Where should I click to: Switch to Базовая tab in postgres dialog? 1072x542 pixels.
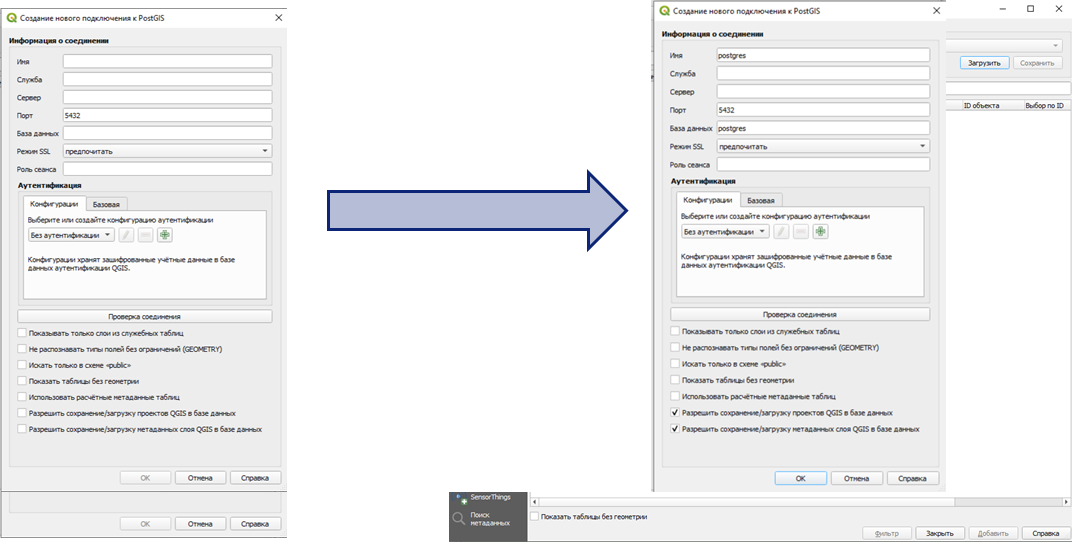(761, 200)
